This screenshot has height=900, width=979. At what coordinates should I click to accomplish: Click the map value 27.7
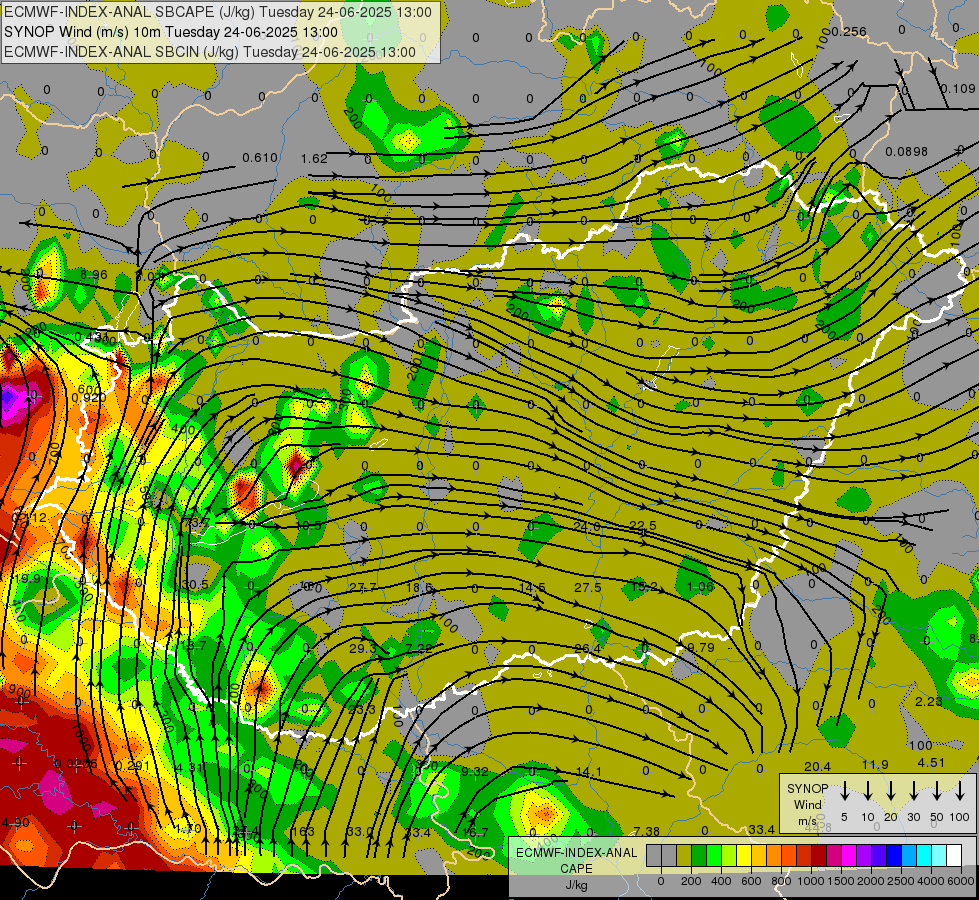coord(363,587)
